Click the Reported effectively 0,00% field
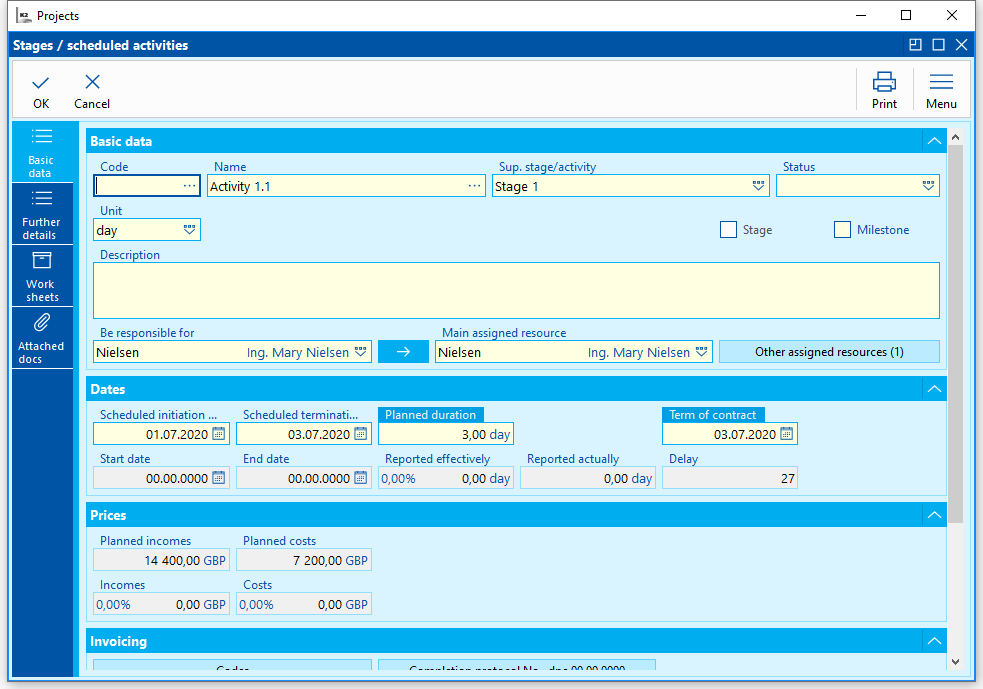This screenshot has width=983, height=689. [x=446, y=478]
